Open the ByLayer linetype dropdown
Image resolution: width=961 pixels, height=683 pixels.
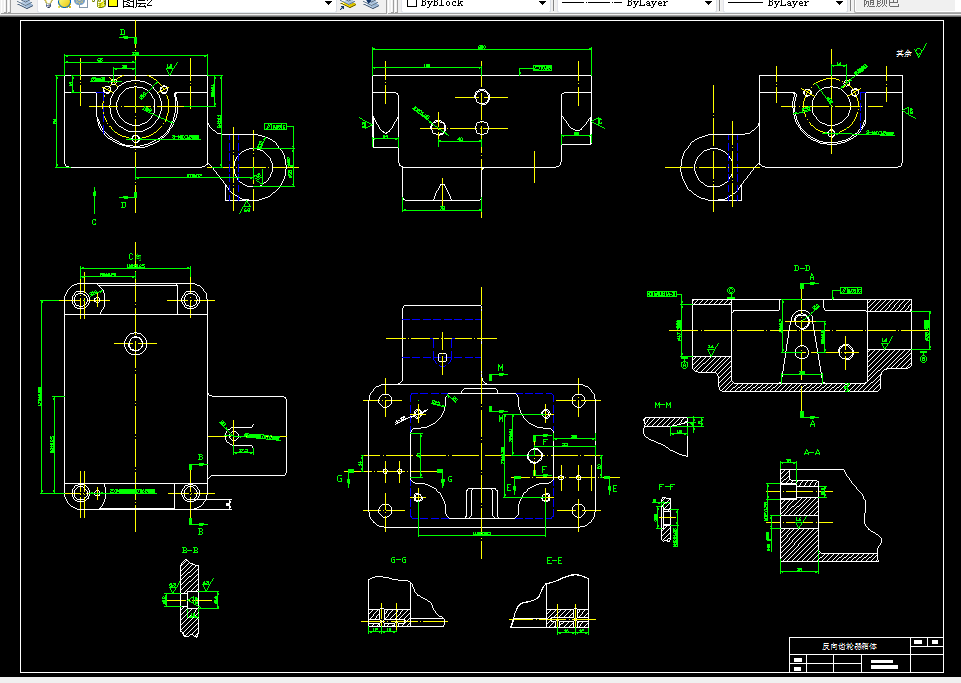coord(708,4)
